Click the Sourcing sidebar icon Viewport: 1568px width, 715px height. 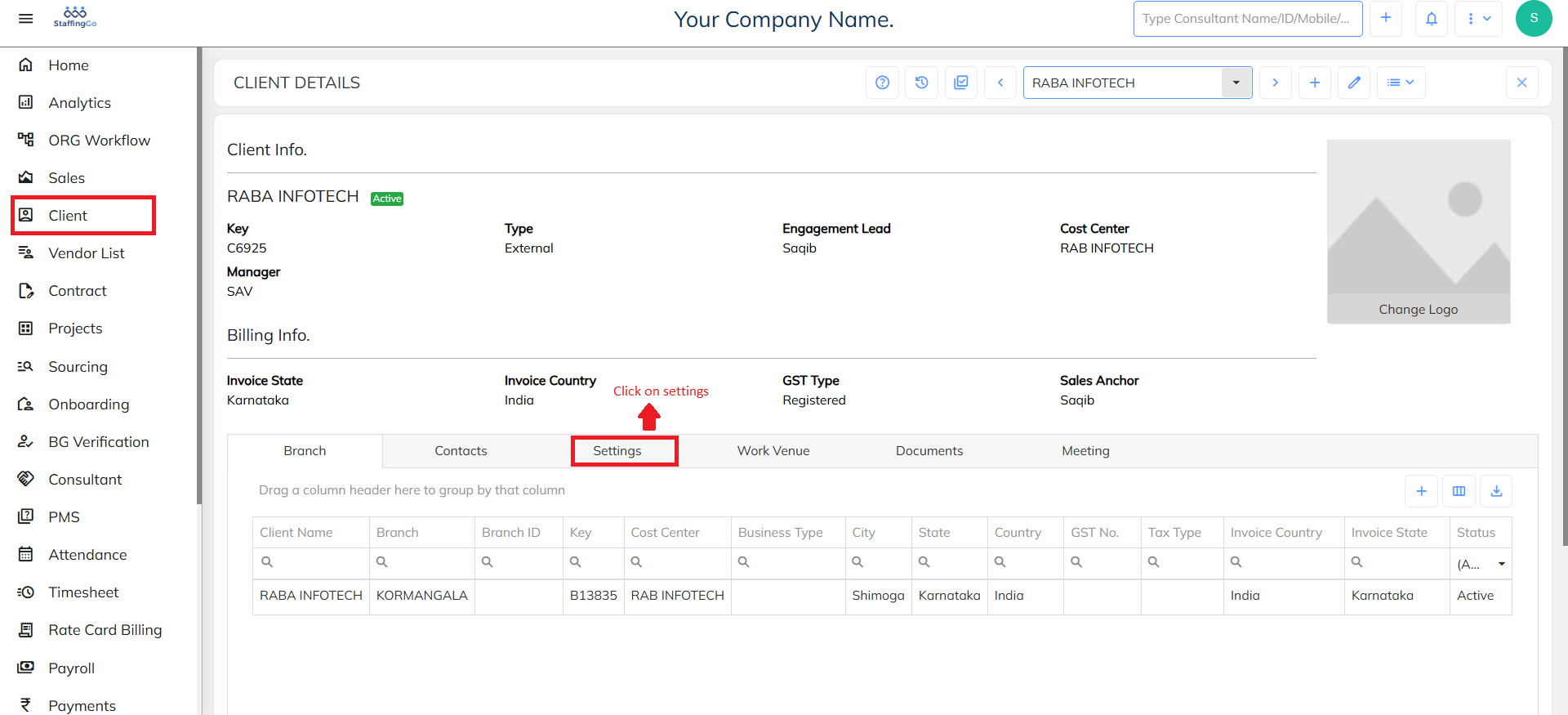click(26, 367)
